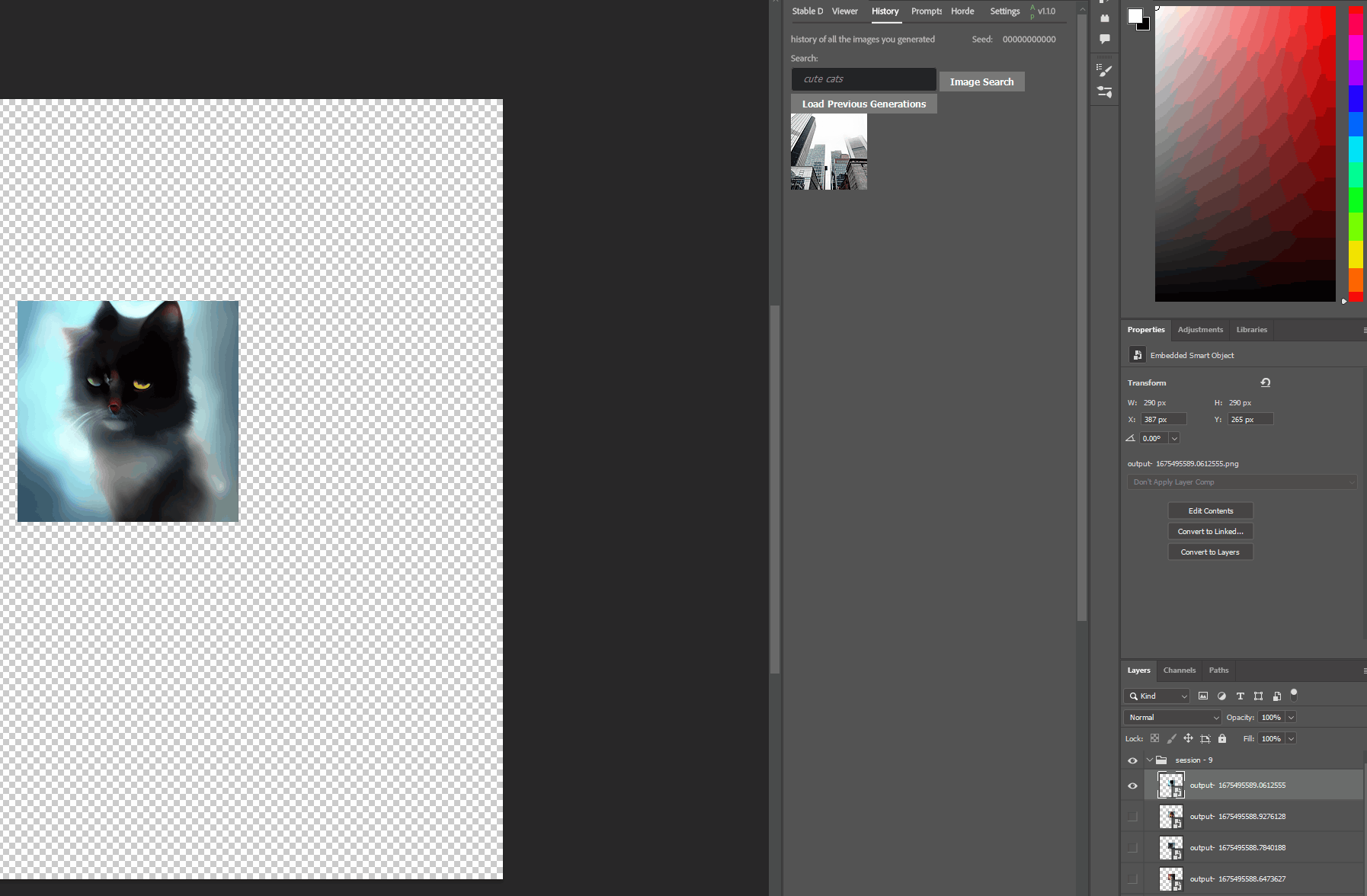1367x896 pixels.
Task: Switch to the Channels tab
Action: click(x=1179, y=670)
